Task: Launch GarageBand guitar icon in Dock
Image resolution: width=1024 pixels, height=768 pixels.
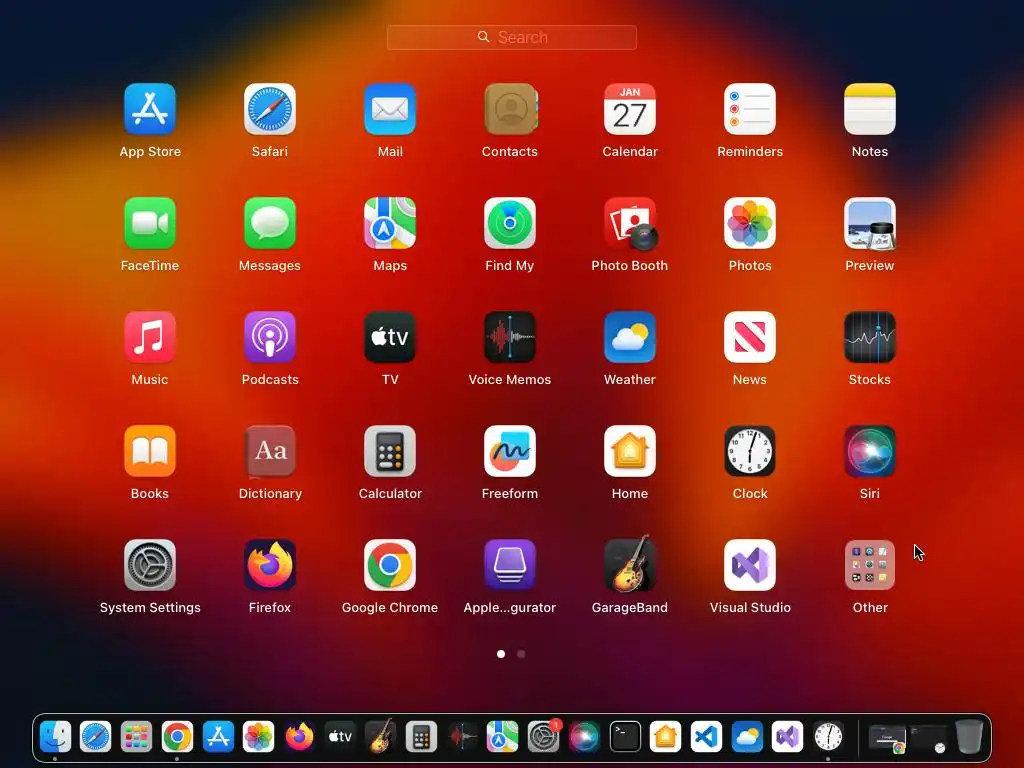Action: point(381,737)
